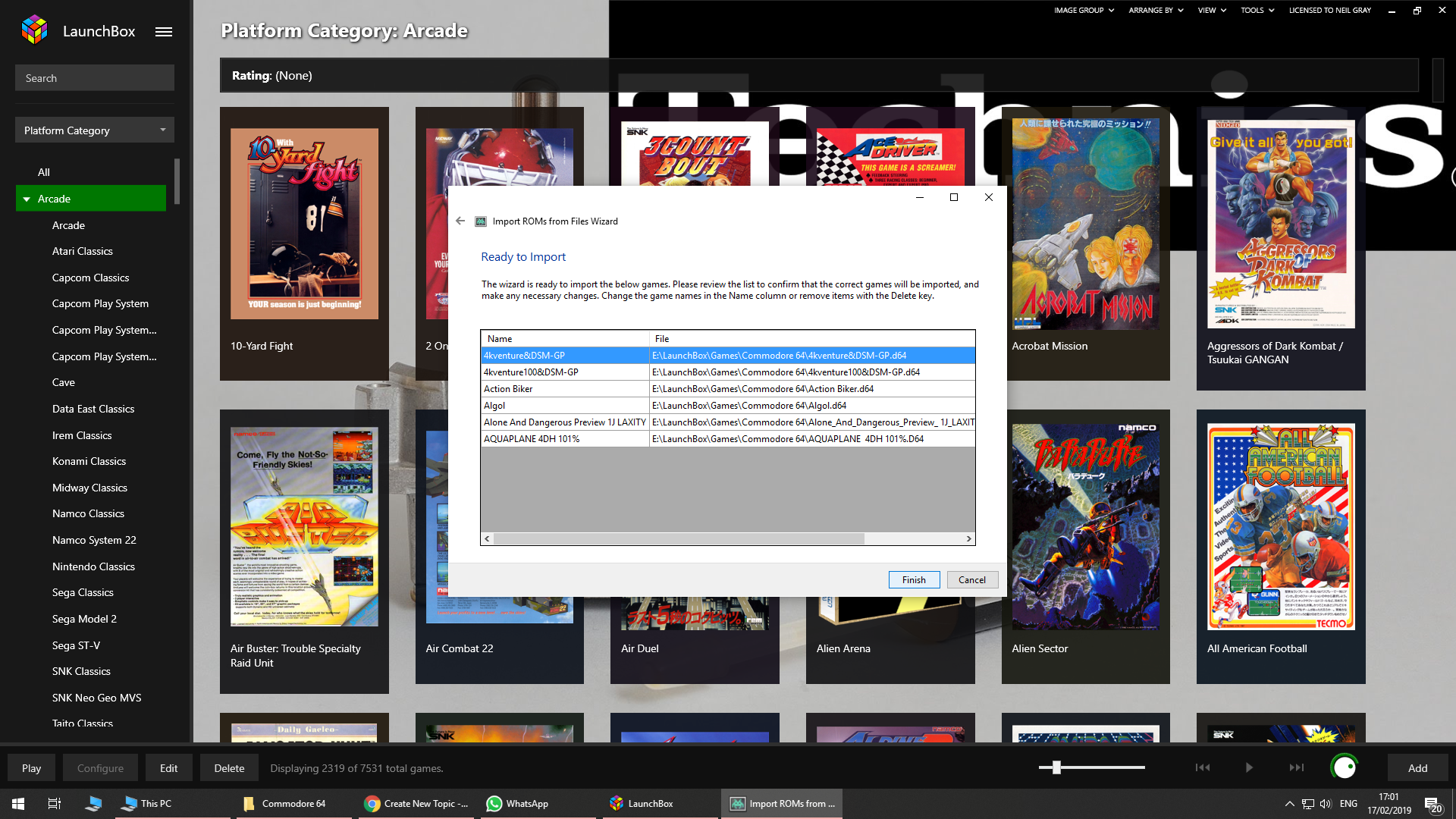Open the View dropdown menu
Viewport: 1456px width, 819px height.
[x=1212, y=10]
